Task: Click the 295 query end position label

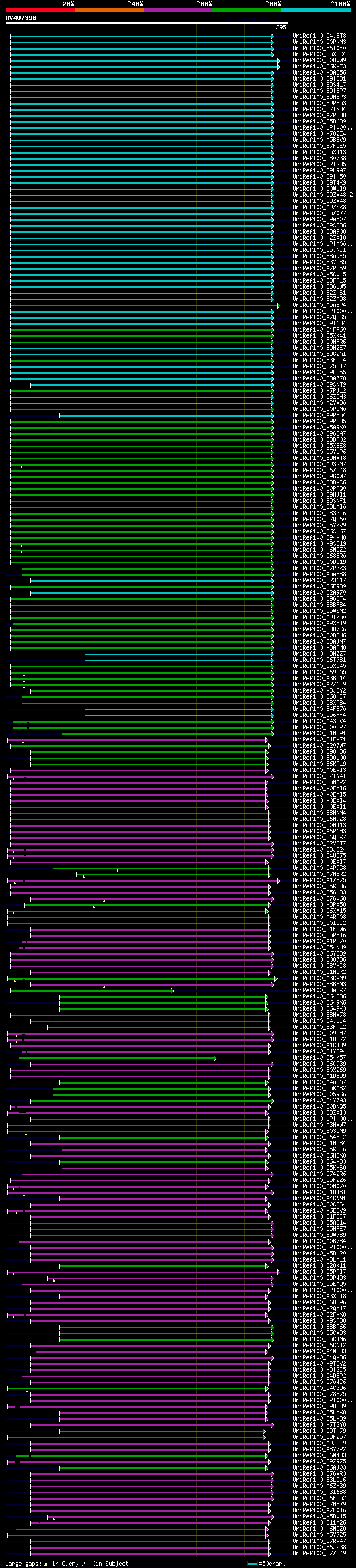Action: pos(281,27)
